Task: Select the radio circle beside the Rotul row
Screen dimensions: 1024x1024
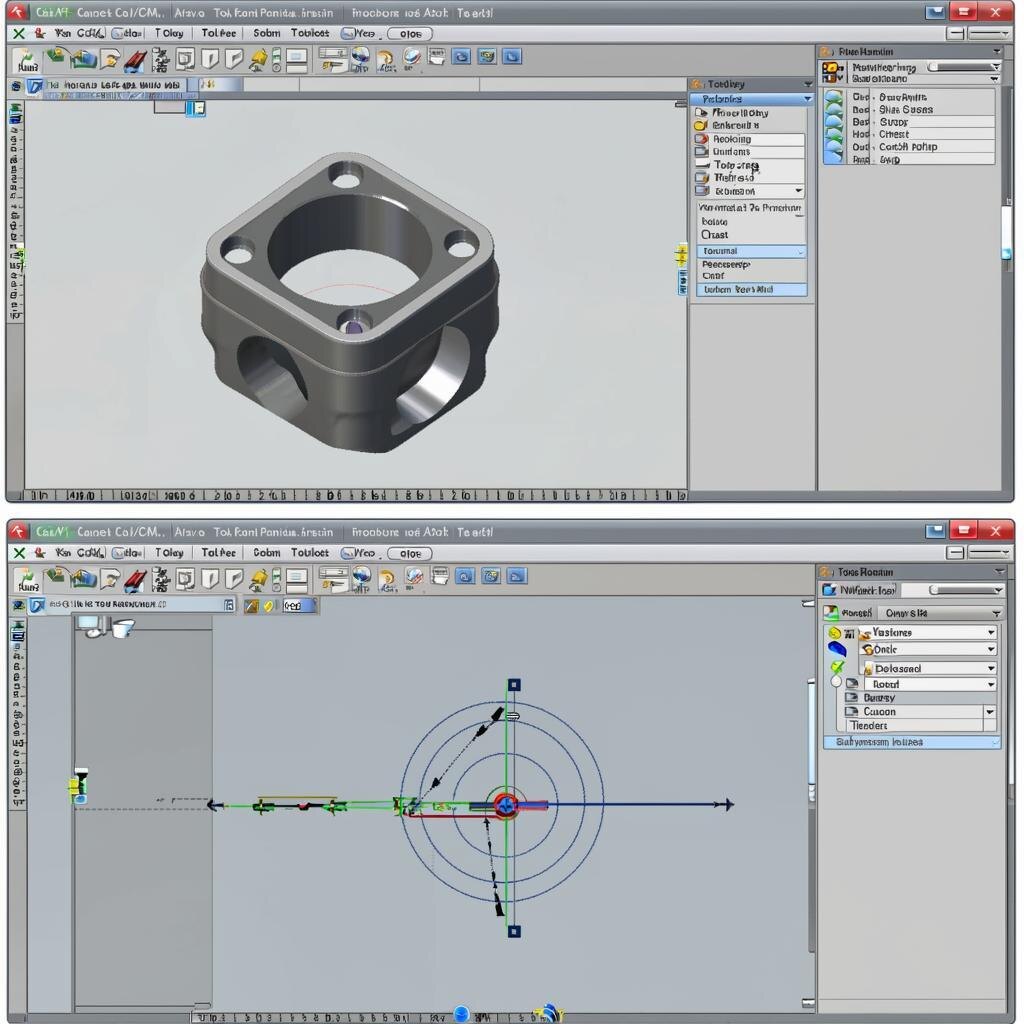Action: coord(836,682)
